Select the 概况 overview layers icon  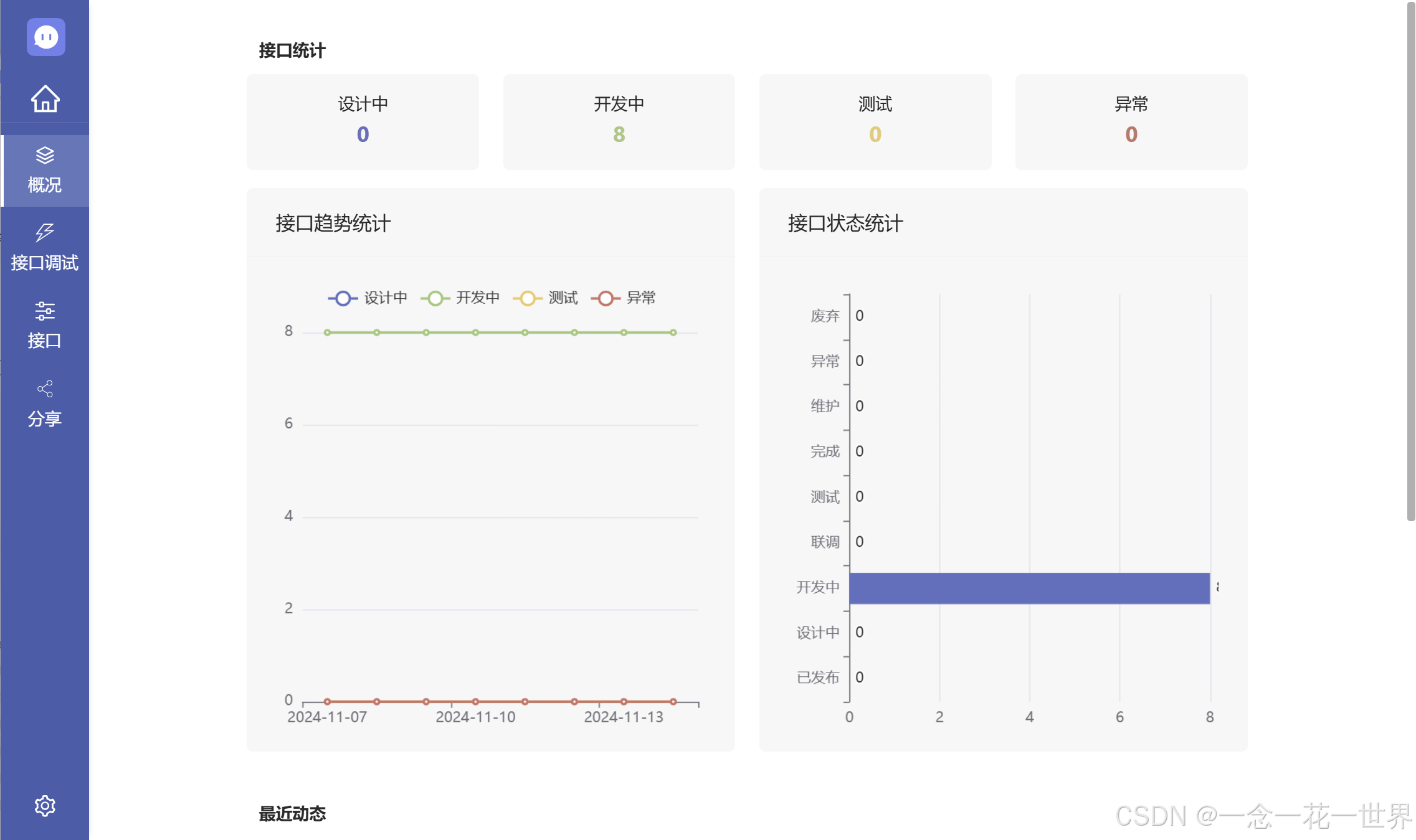coord(45,155)
